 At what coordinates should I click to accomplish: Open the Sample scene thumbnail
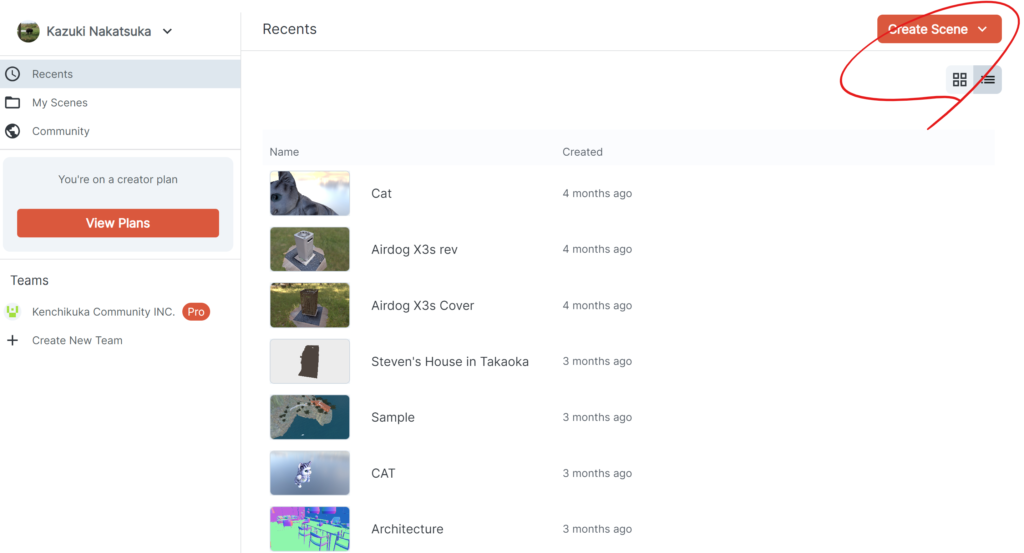click(310, 417)
